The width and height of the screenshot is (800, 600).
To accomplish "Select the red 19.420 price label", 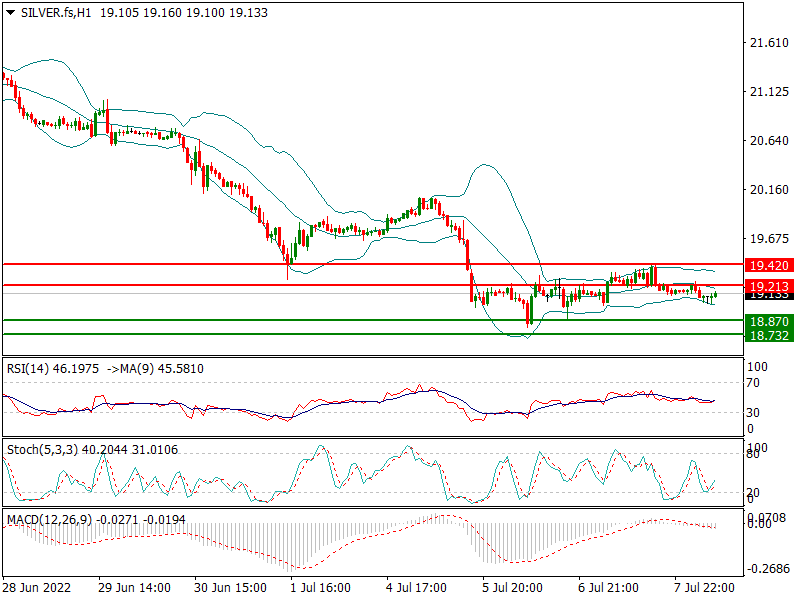I will tap(770, 265).
